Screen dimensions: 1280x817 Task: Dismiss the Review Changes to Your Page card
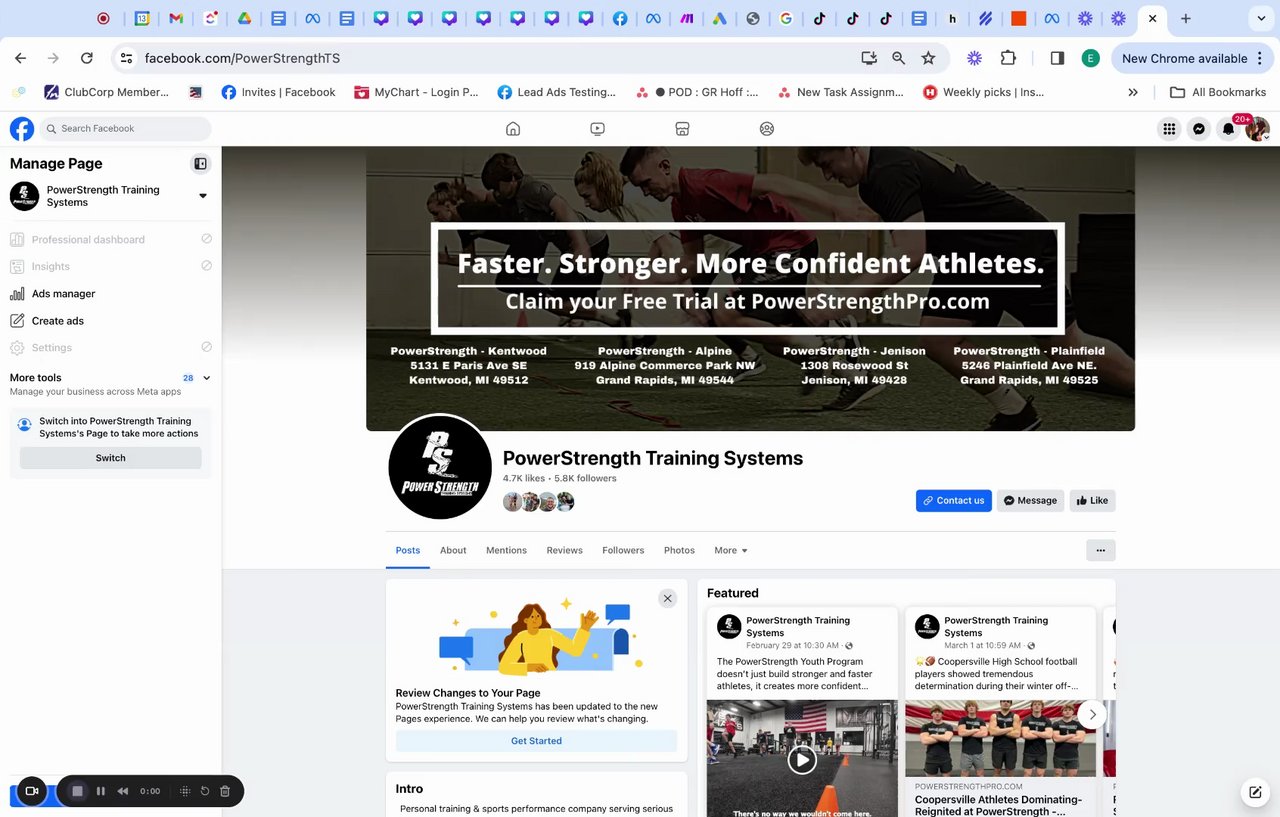point(667,598)
